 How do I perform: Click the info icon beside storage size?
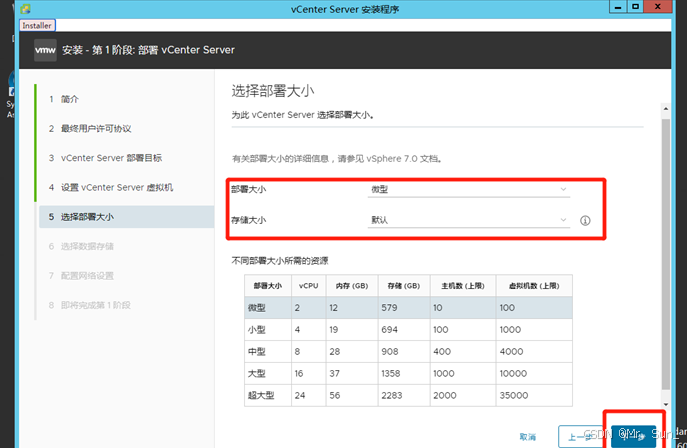[585, 220]
